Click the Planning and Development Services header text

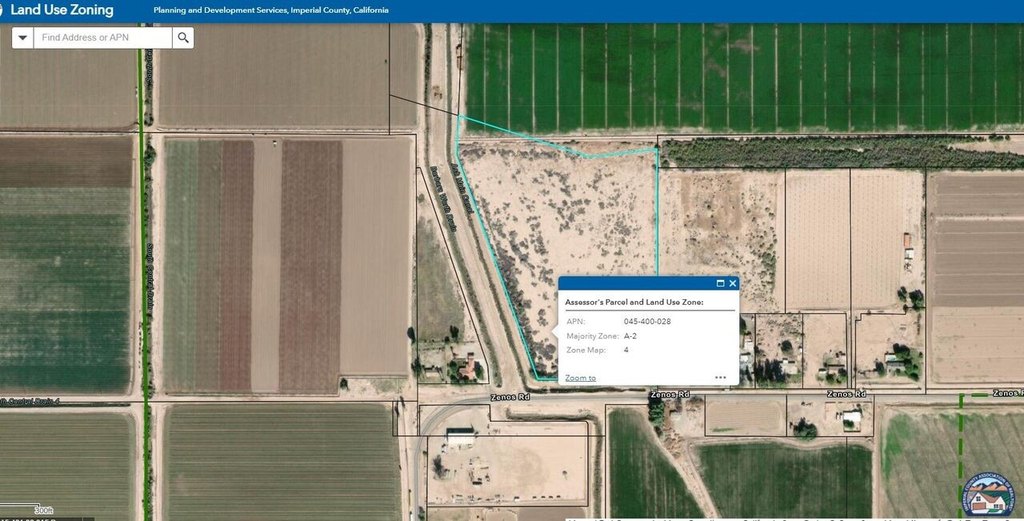pyautogui.click(x=271, y=12)
